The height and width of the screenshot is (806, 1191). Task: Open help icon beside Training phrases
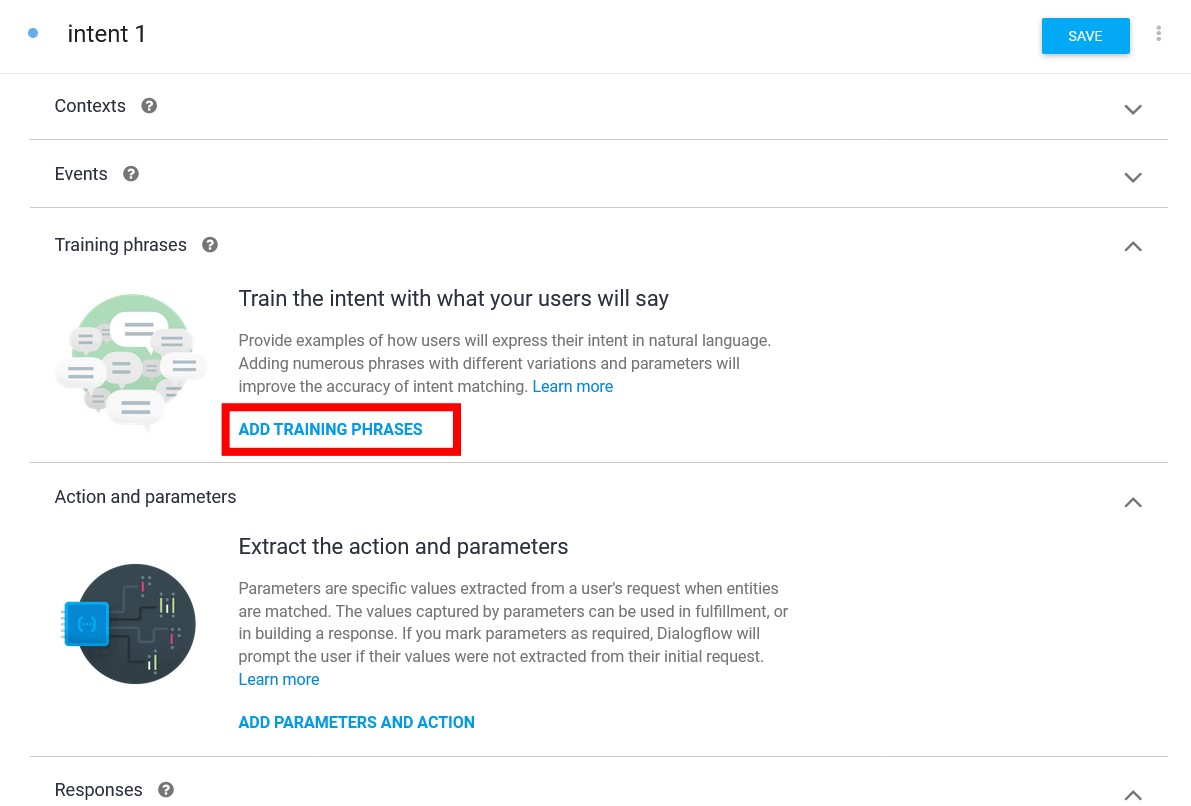tap(210, 245)
